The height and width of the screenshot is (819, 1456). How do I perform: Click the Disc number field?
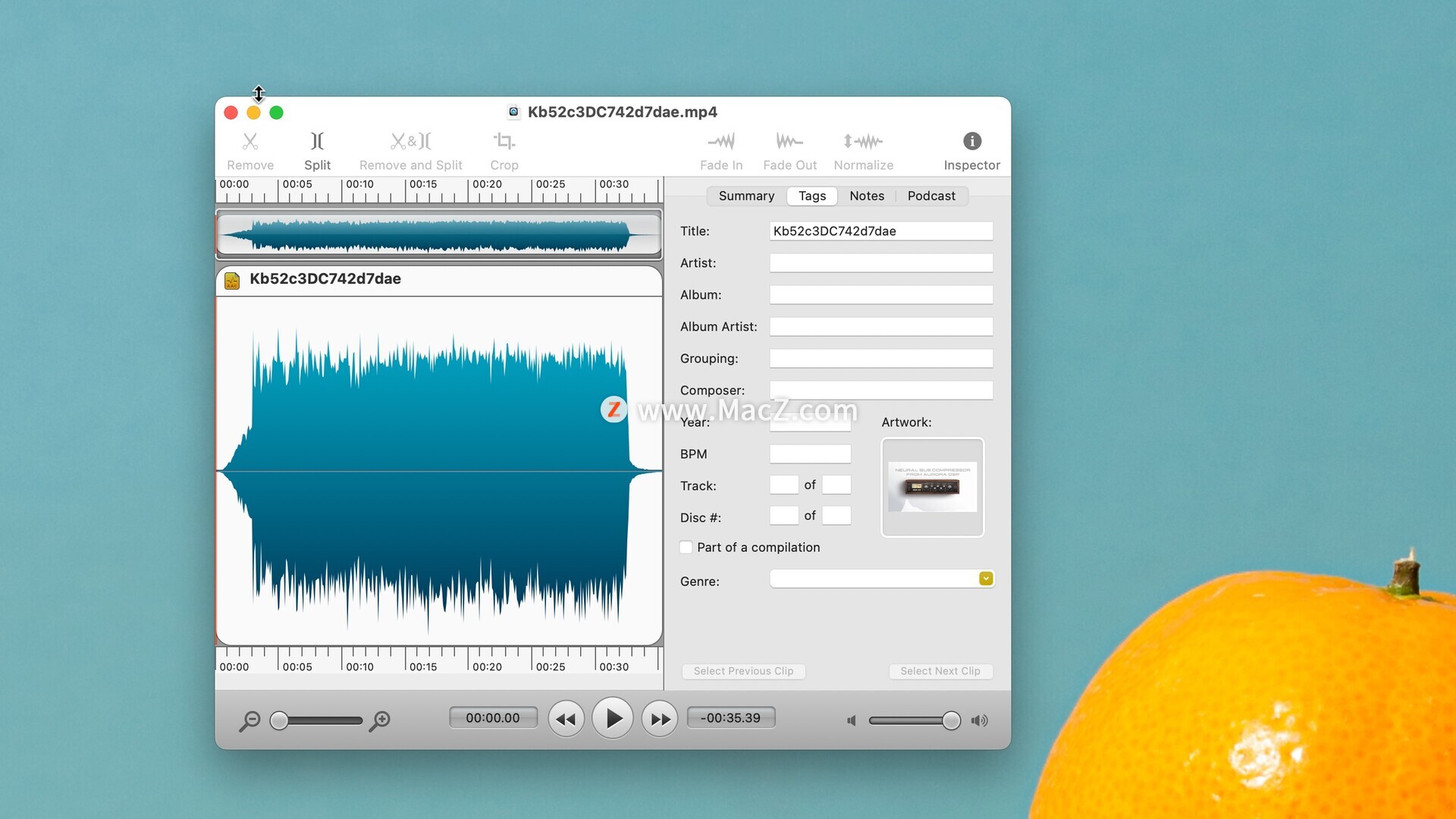pyautogui.click(x=783, y=516)
